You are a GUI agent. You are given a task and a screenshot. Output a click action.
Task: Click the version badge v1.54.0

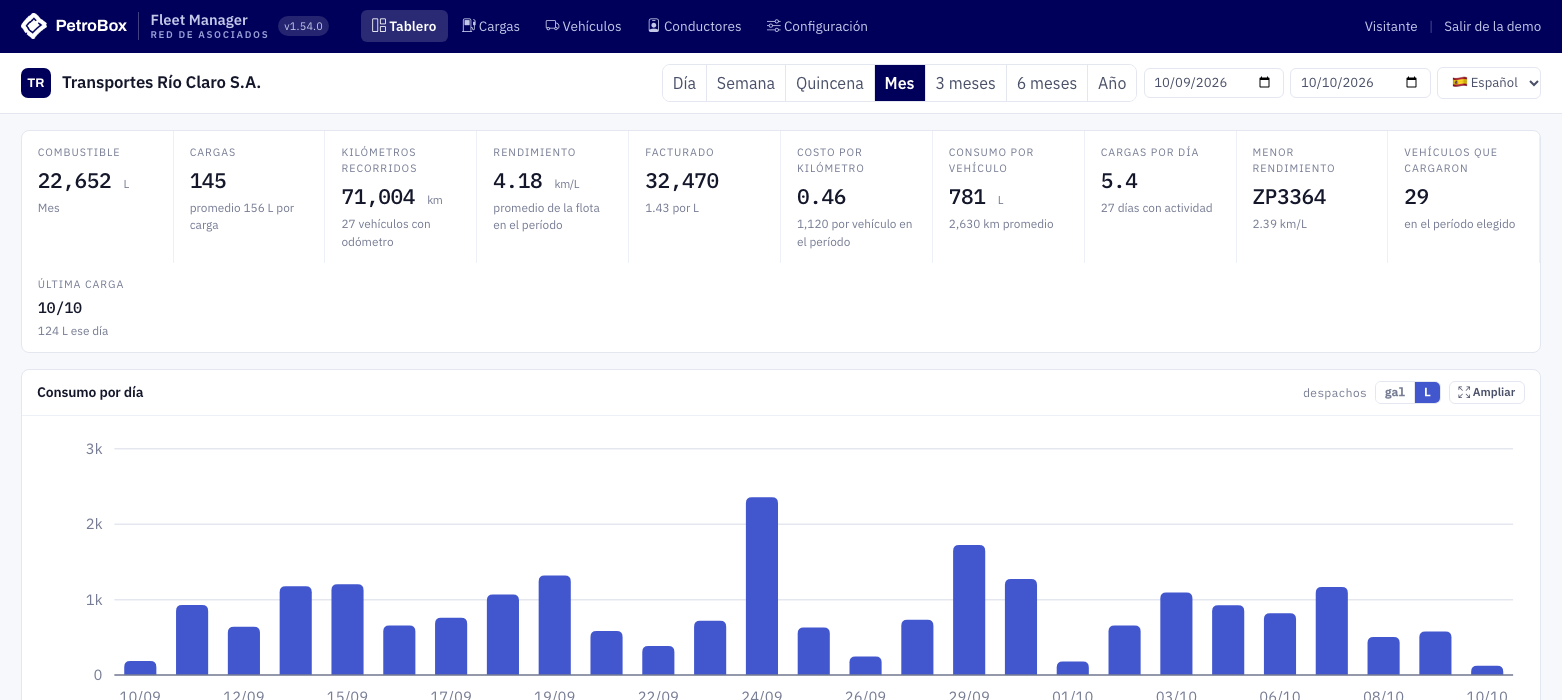[303, 26]
